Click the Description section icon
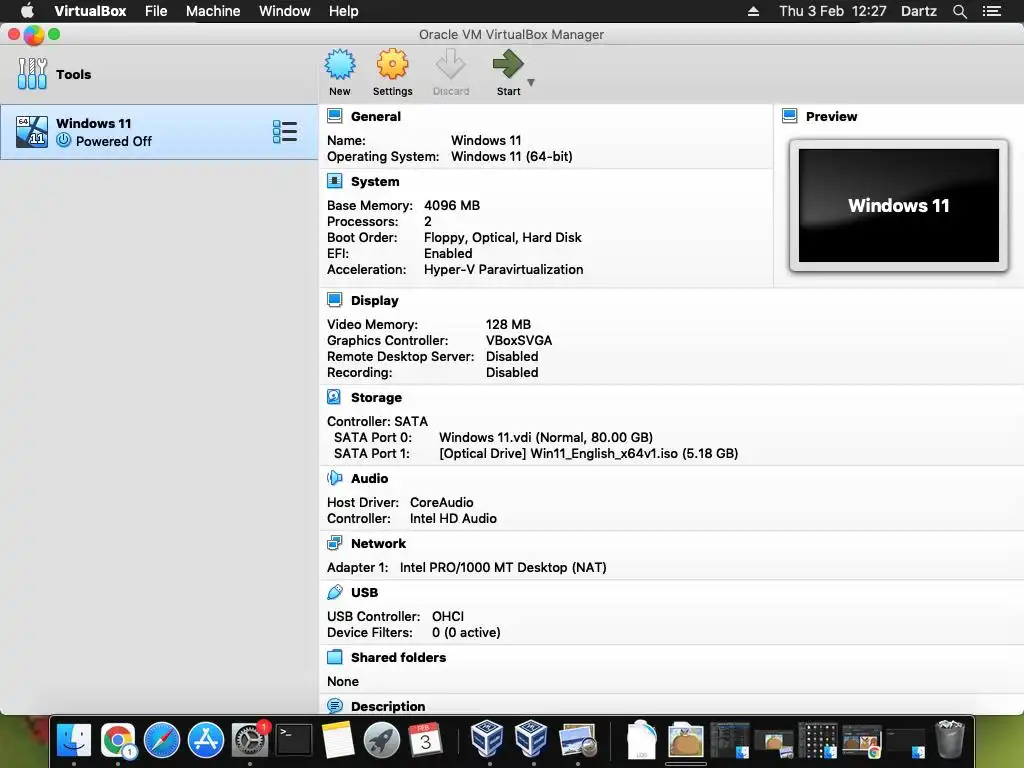The height and width of the screenshot is (768, 1024). [334, 706]
